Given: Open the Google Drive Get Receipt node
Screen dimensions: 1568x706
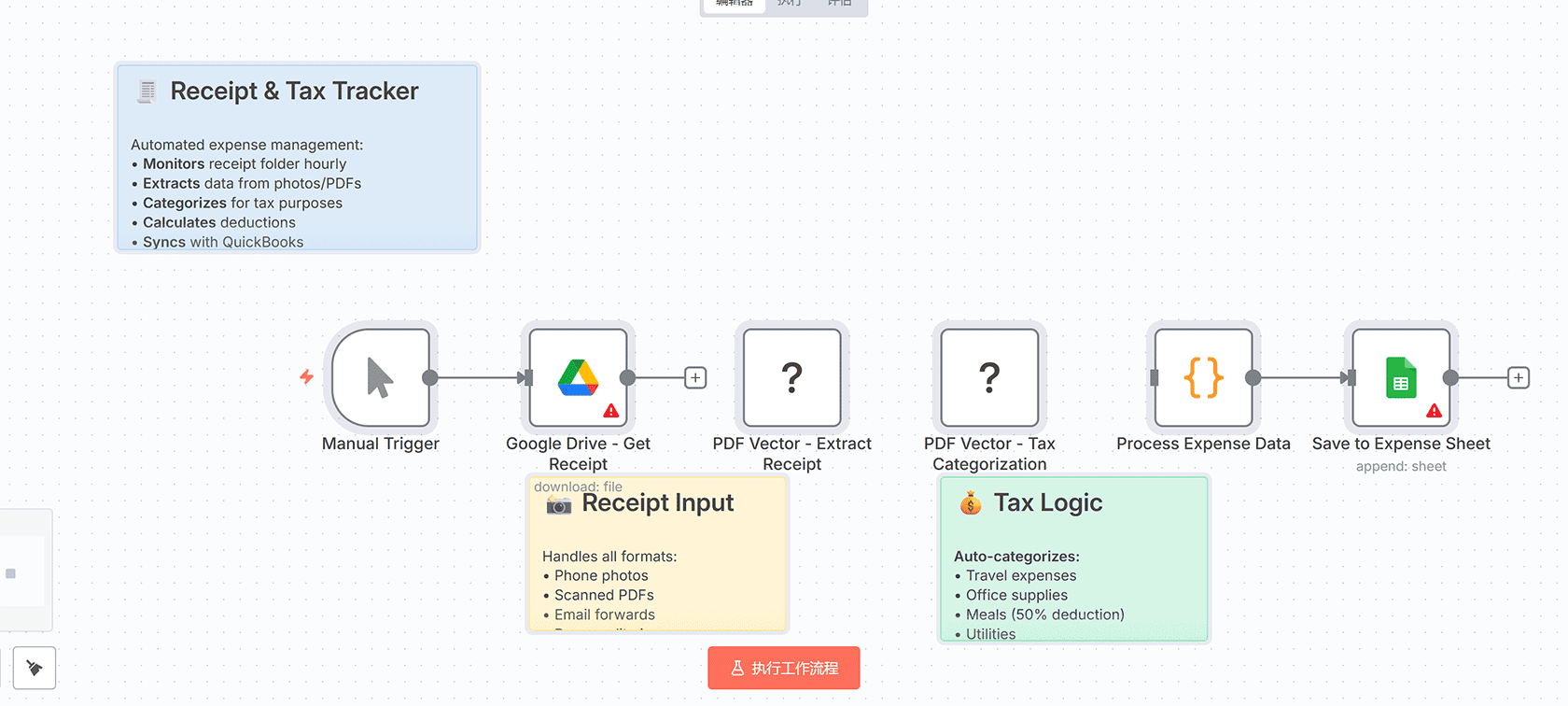Looking at the screenshot, I should (578, 378).
